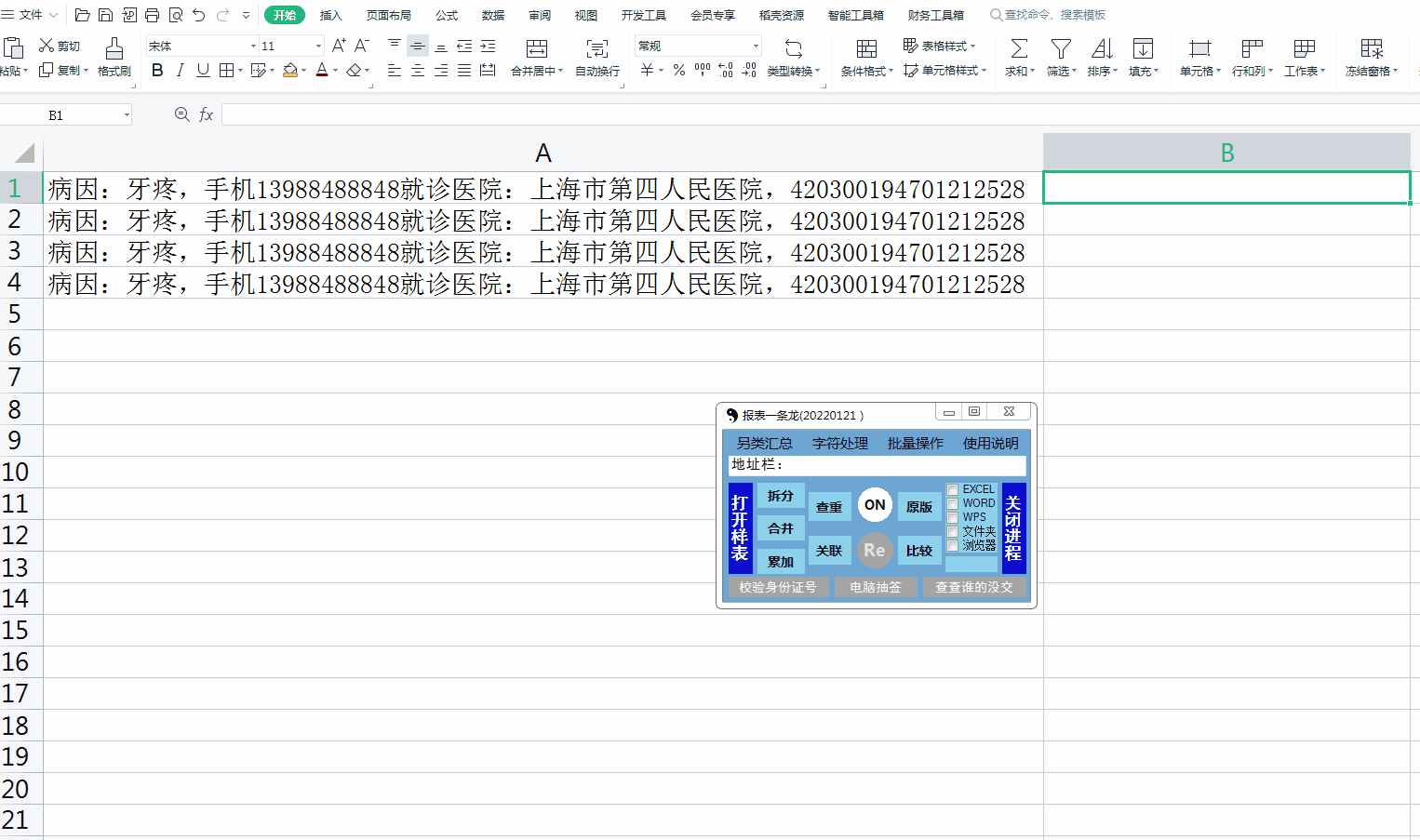1420x840 pixels.
Task: Click the thousands separator (000) icon
Action: click(x=703, y=70)
